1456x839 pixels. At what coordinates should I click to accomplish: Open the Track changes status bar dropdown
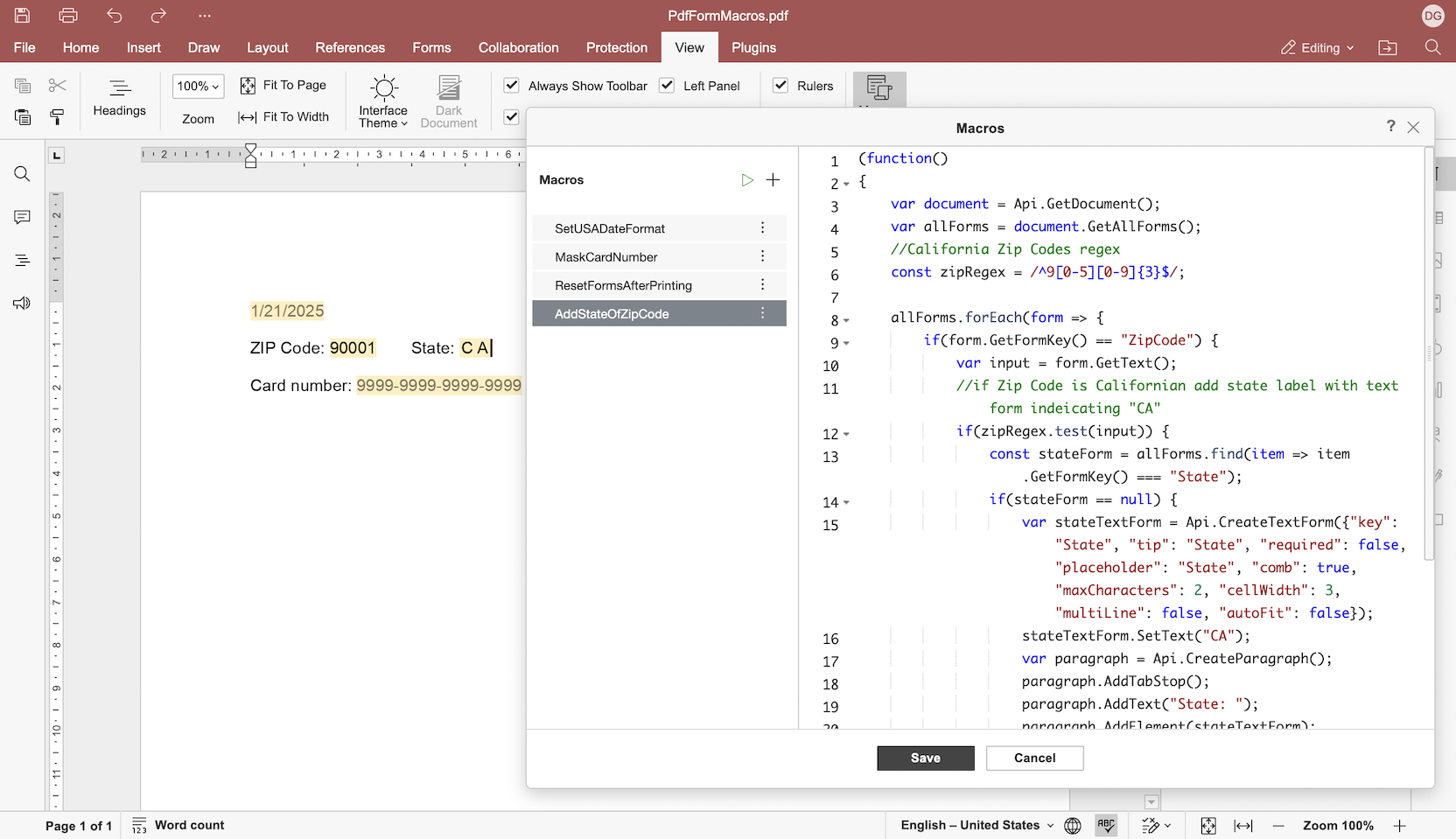(1157, 825)
